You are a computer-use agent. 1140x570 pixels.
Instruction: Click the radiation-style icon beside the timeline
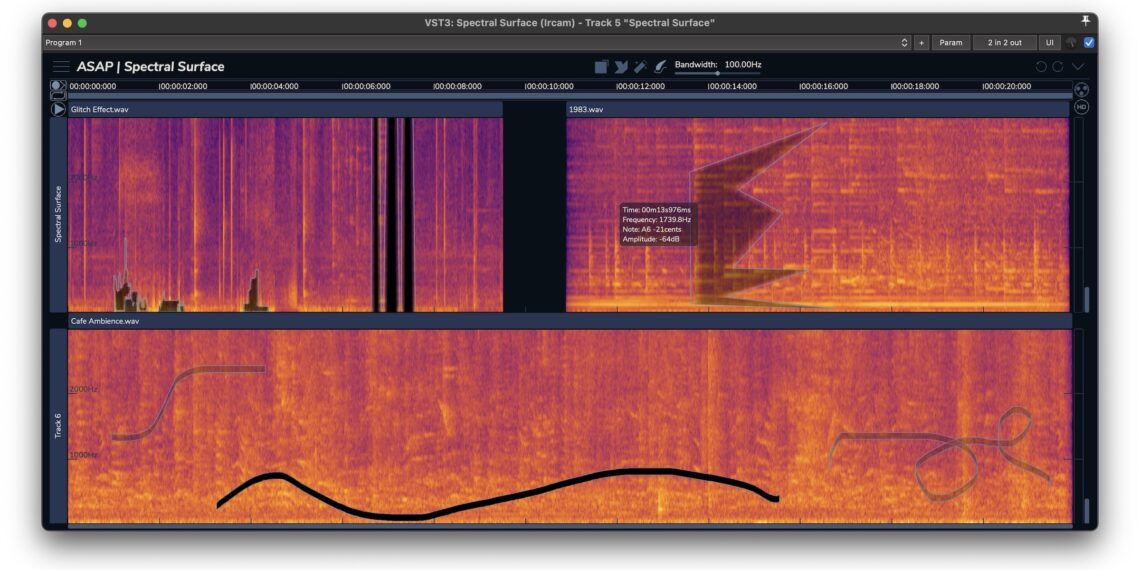[x=1081, y=89]
